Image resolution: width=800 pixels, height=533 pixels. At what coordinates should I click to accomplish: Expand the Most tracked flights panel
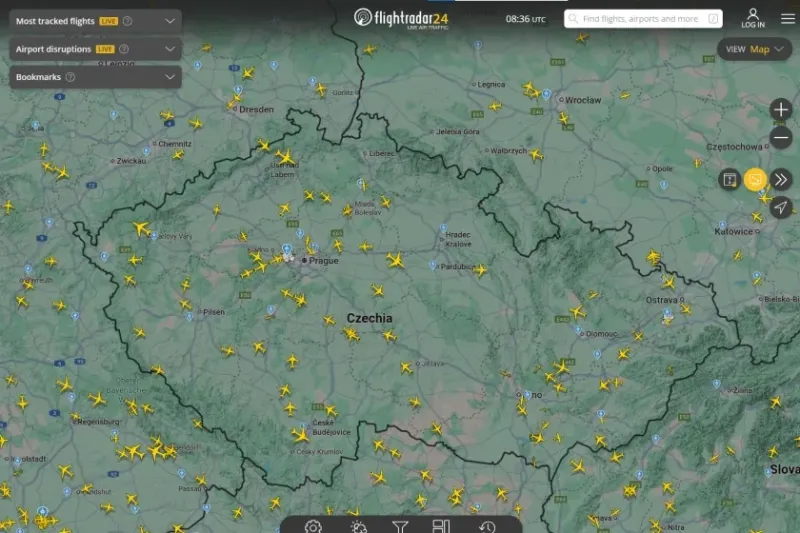tap(170, 21)
